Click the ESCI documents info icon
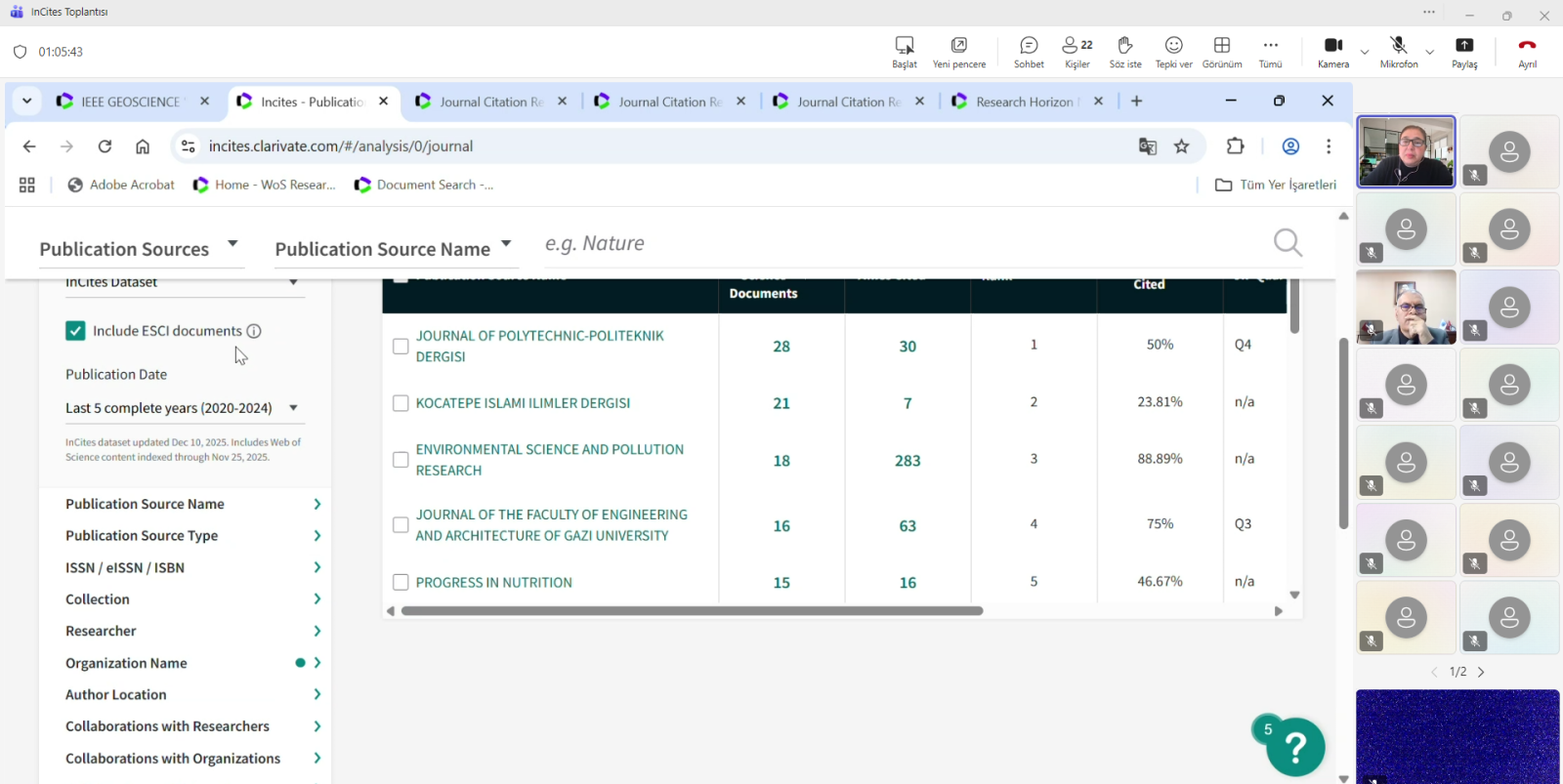 click(x=254, y=331)
